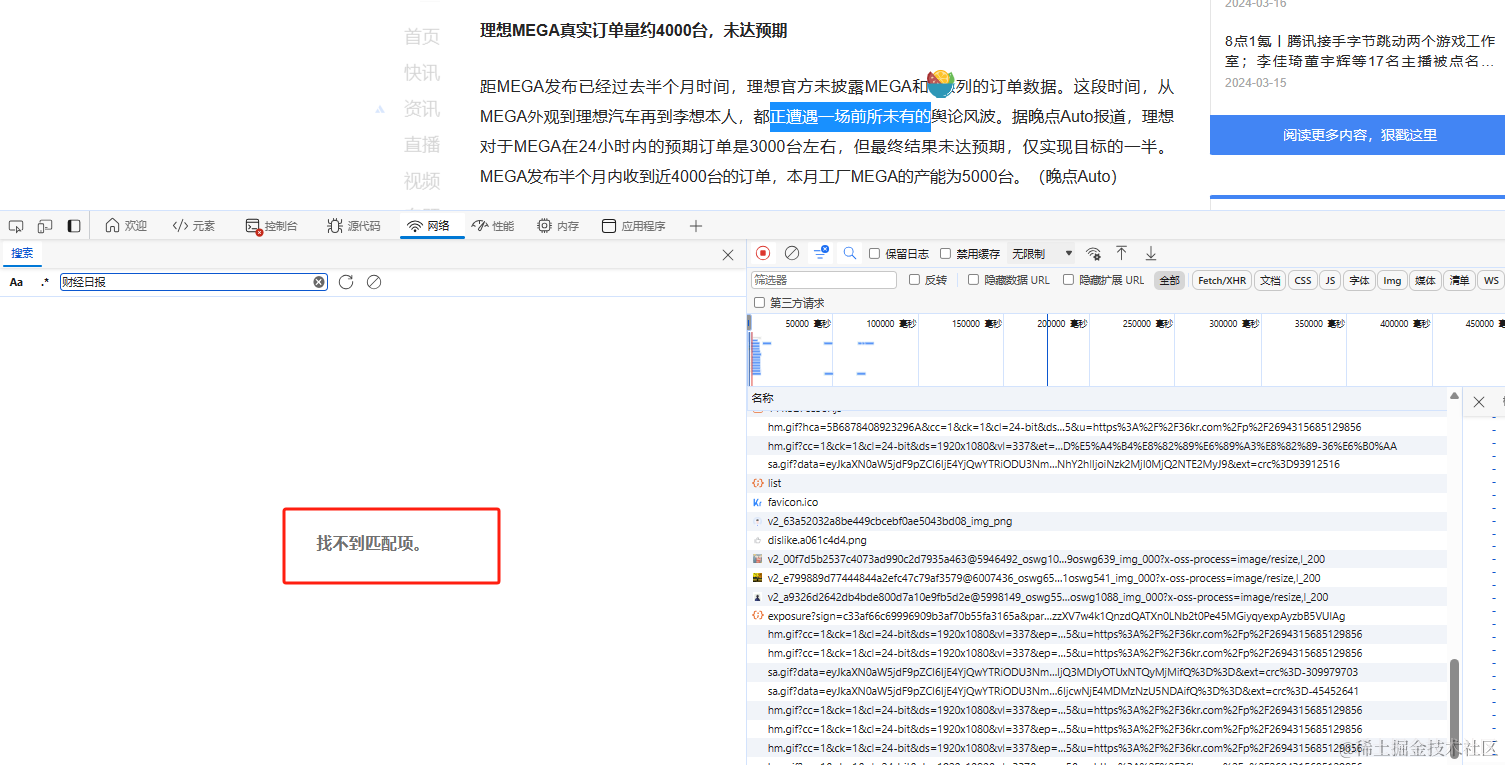Toggle device emulation icon
Viewport: 1505px width, 765px height.
[x=45, y=226]
